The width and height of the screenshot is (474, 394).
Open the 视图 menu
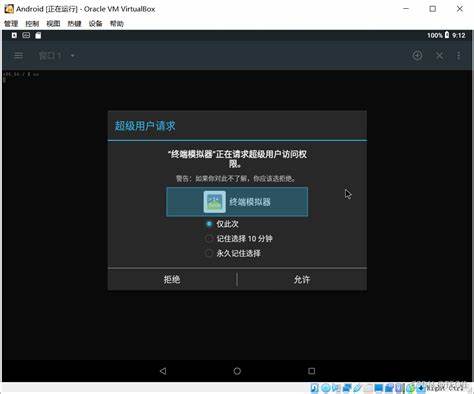[x=53, y=24]
